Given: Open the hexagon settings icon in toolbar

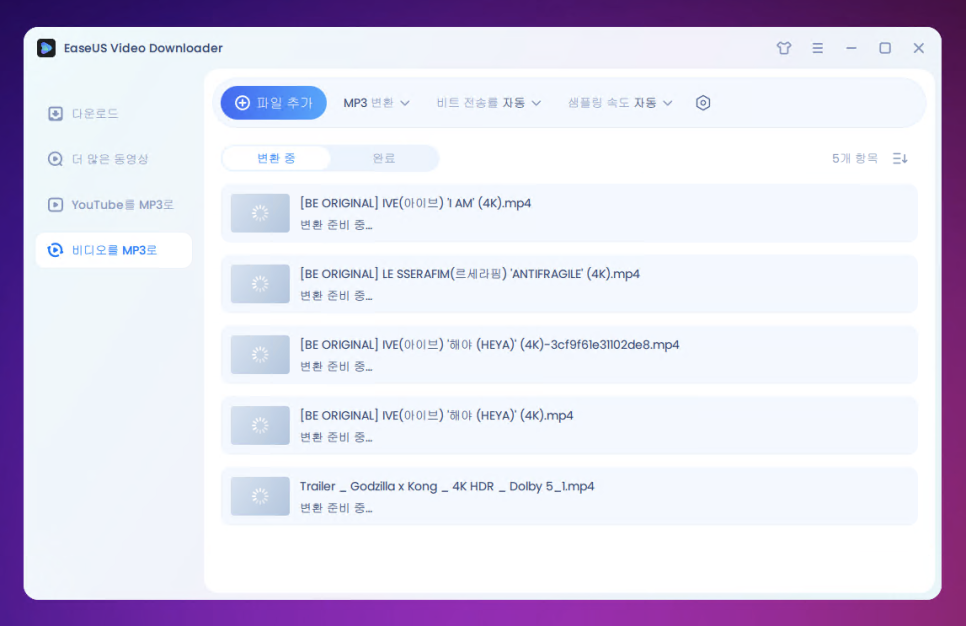Looking at the screenshot, I should (703, 103).
